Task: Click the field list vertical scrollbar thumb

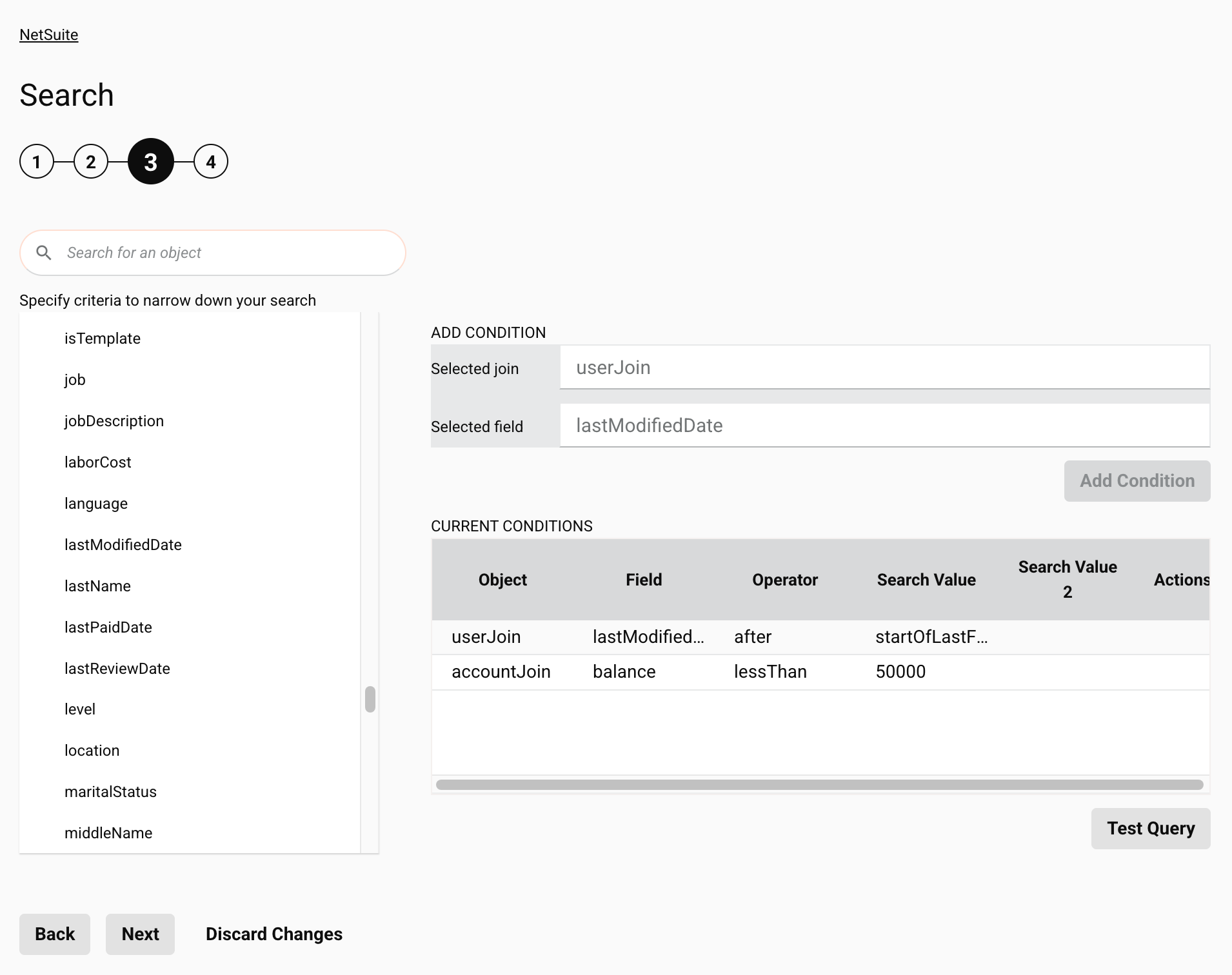Action: pyautogui.click(x=370, y=699)
